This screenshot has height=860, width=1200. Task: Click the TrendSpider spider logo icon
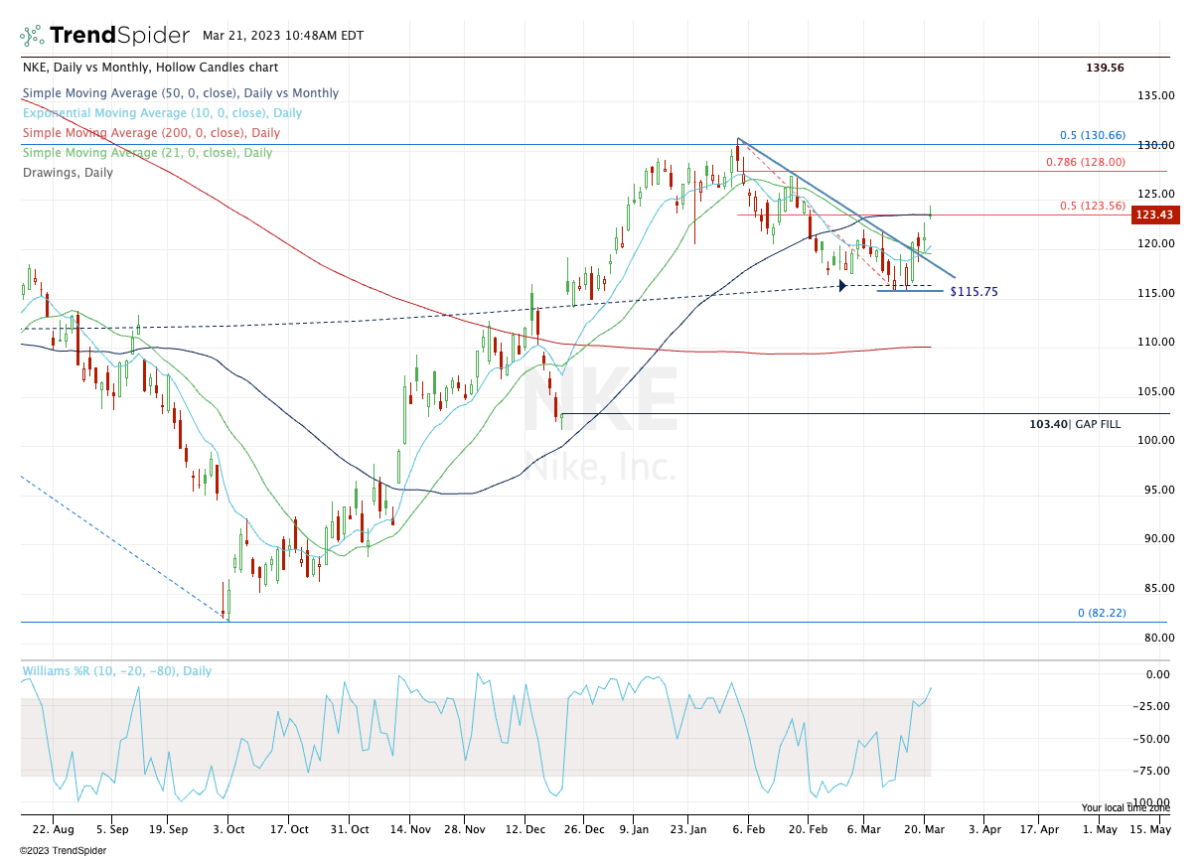pos(30,36)
